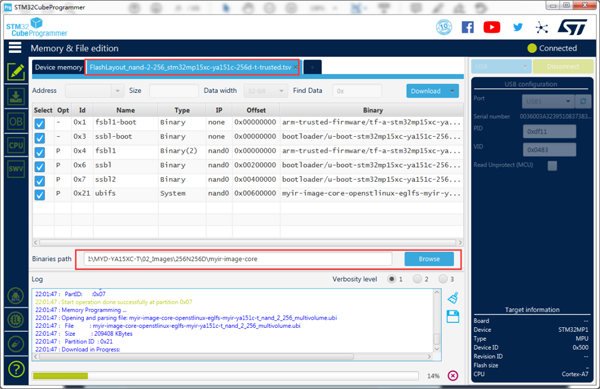Open the SWV viewer icon
The height and width of the screenshot is (389, 600).
tap(16, 169)
